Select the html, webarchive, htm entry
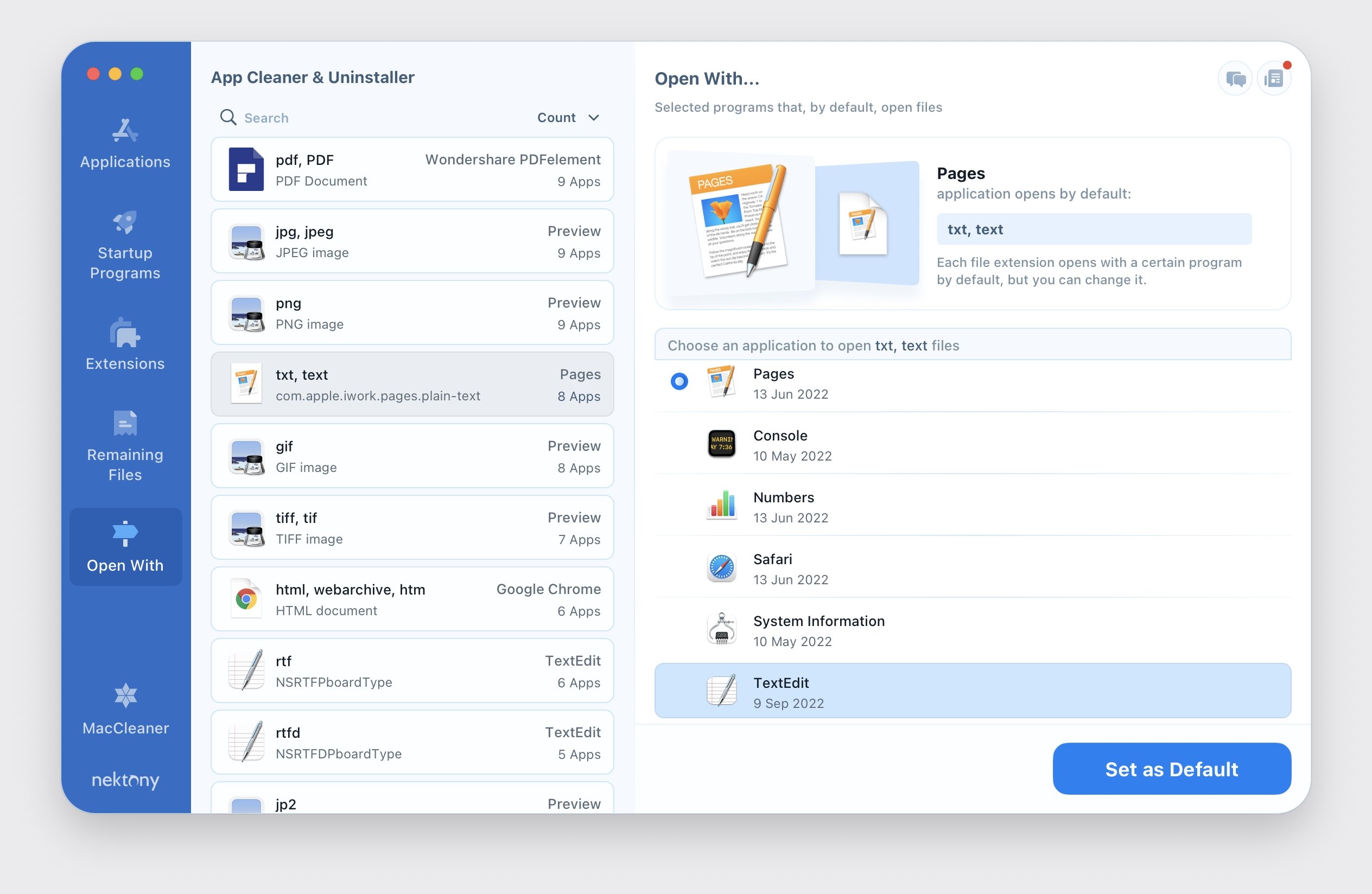The image size is (1372, 894). pyautogui.click(x=412, y=599)
